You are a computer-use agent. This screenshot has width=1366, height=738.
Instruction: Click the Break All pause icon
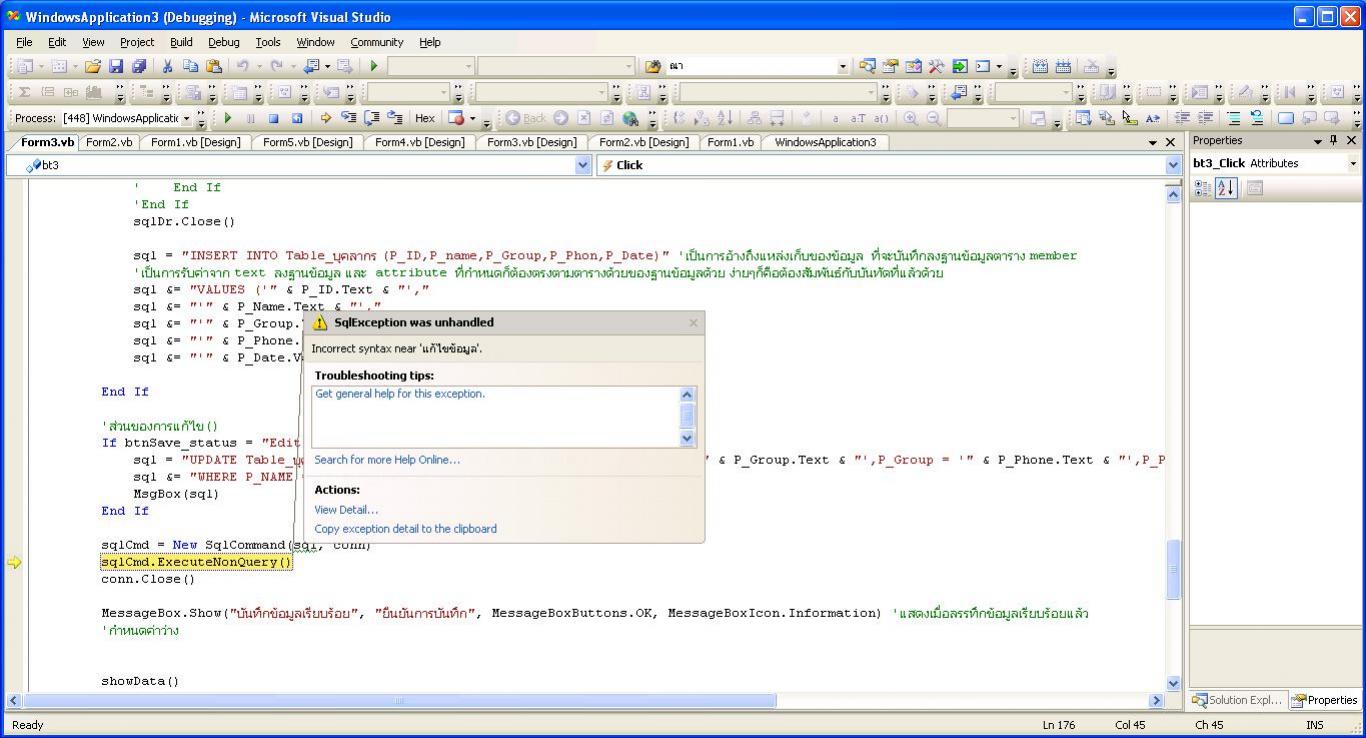251,118
